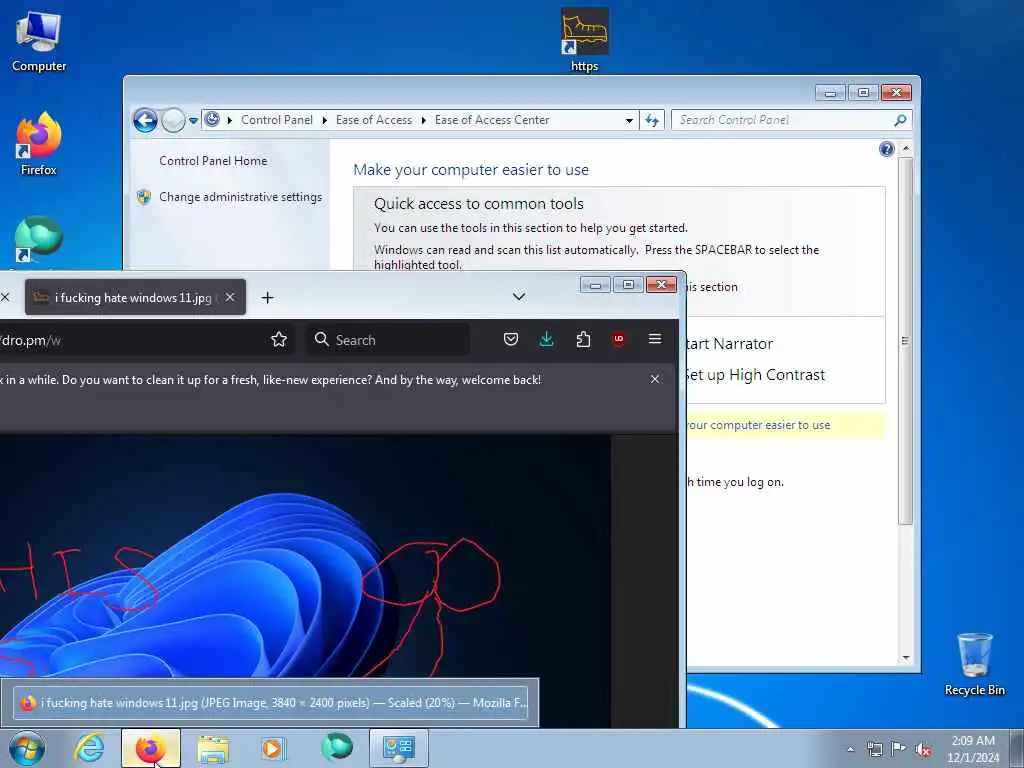Screen dimensions: 1024x768
Task: Click the Control Panel scroll down arrow
Action: tap(905, 658)
